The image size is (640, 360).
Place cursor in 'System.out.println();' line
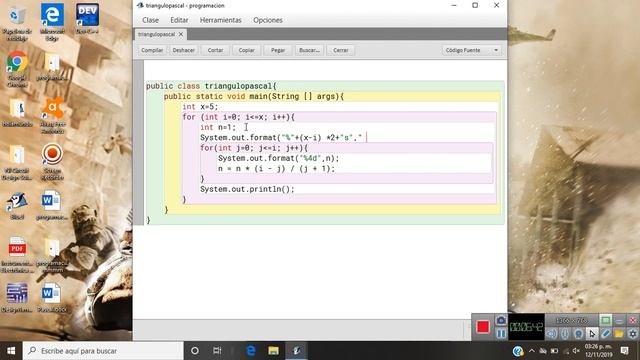pos(247,189)
